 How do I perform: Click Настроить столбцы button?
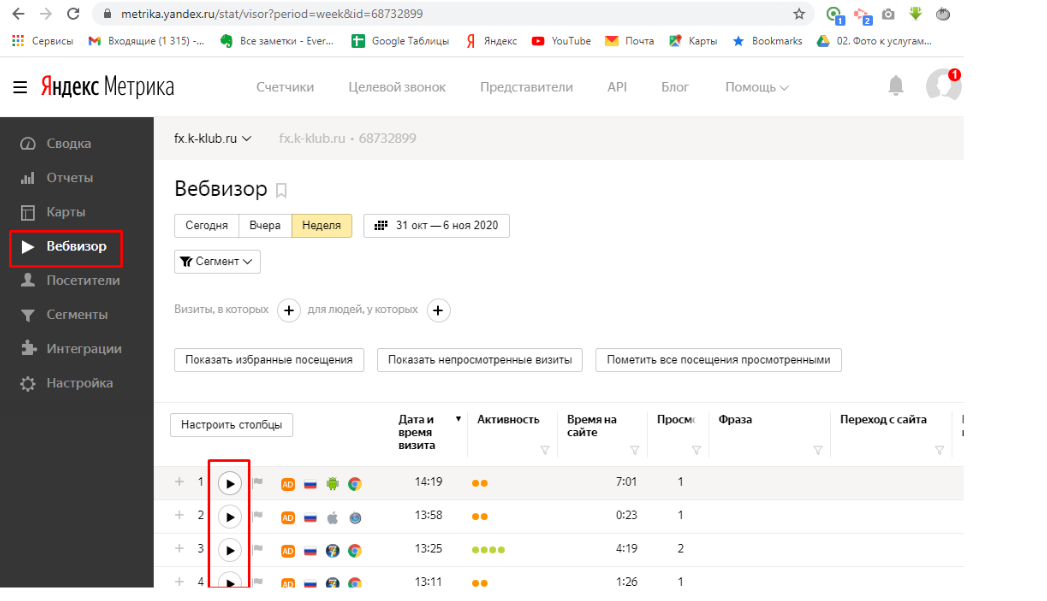pos(231,425)
